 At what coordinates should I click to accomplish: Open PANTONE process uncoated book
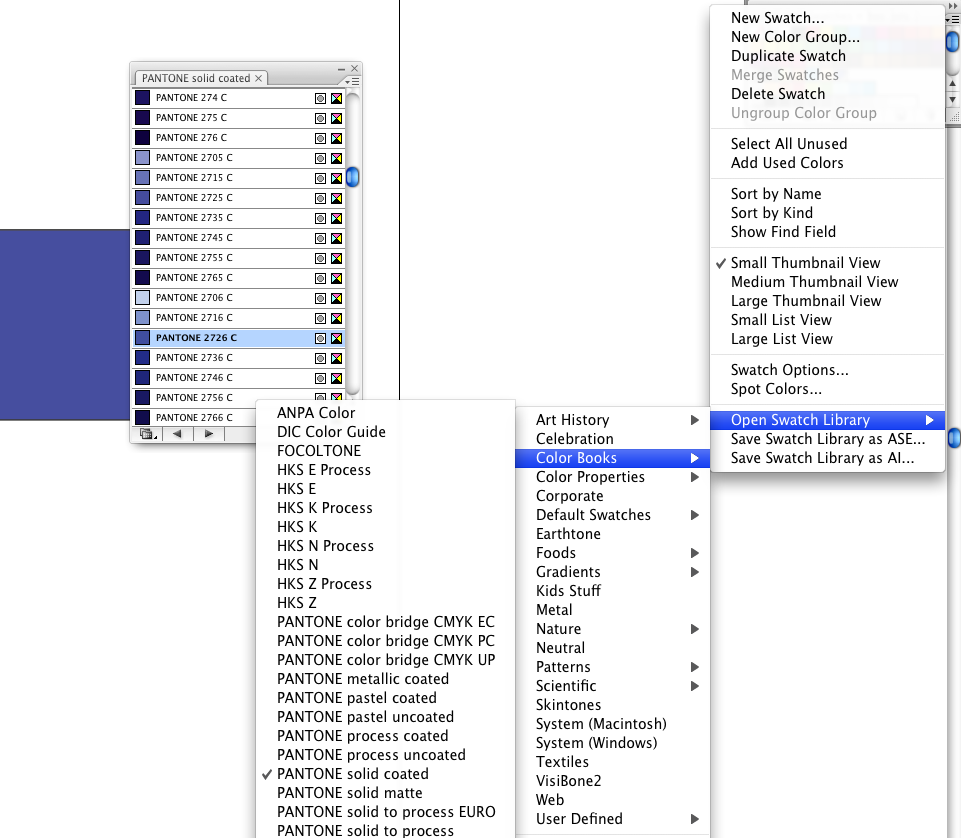[x=371, y=755]
